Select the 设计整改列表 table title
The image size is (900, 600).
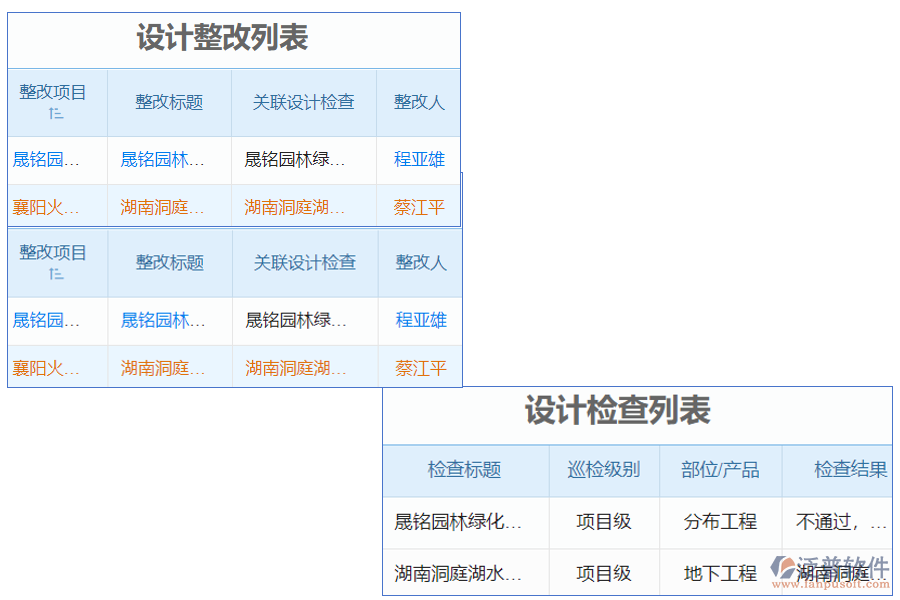point(222,40)
